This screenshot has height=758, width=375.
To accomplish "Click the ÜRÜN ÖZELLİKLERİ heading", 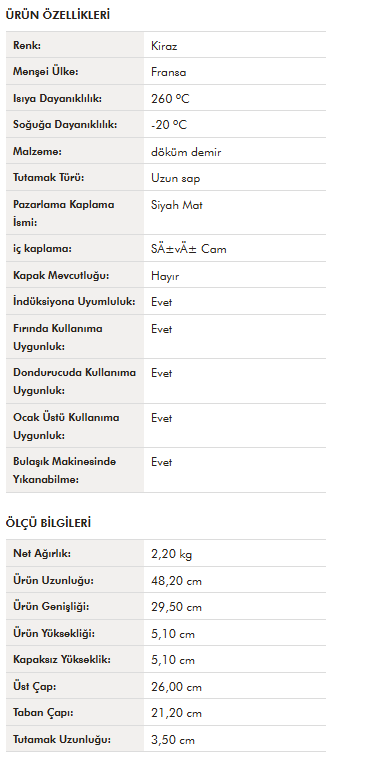I will pyautogui.click(x=58, y=15).
